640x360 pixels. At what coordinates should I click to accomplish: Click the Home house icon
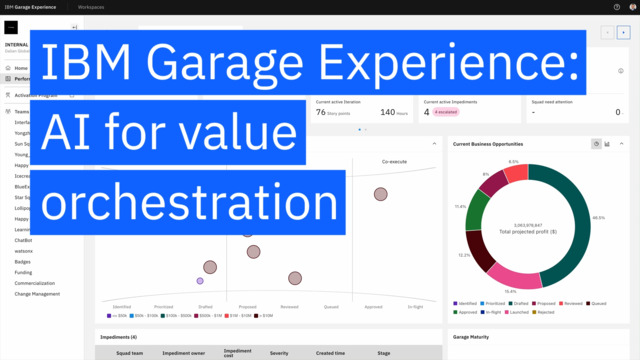[x=8, y=68]
